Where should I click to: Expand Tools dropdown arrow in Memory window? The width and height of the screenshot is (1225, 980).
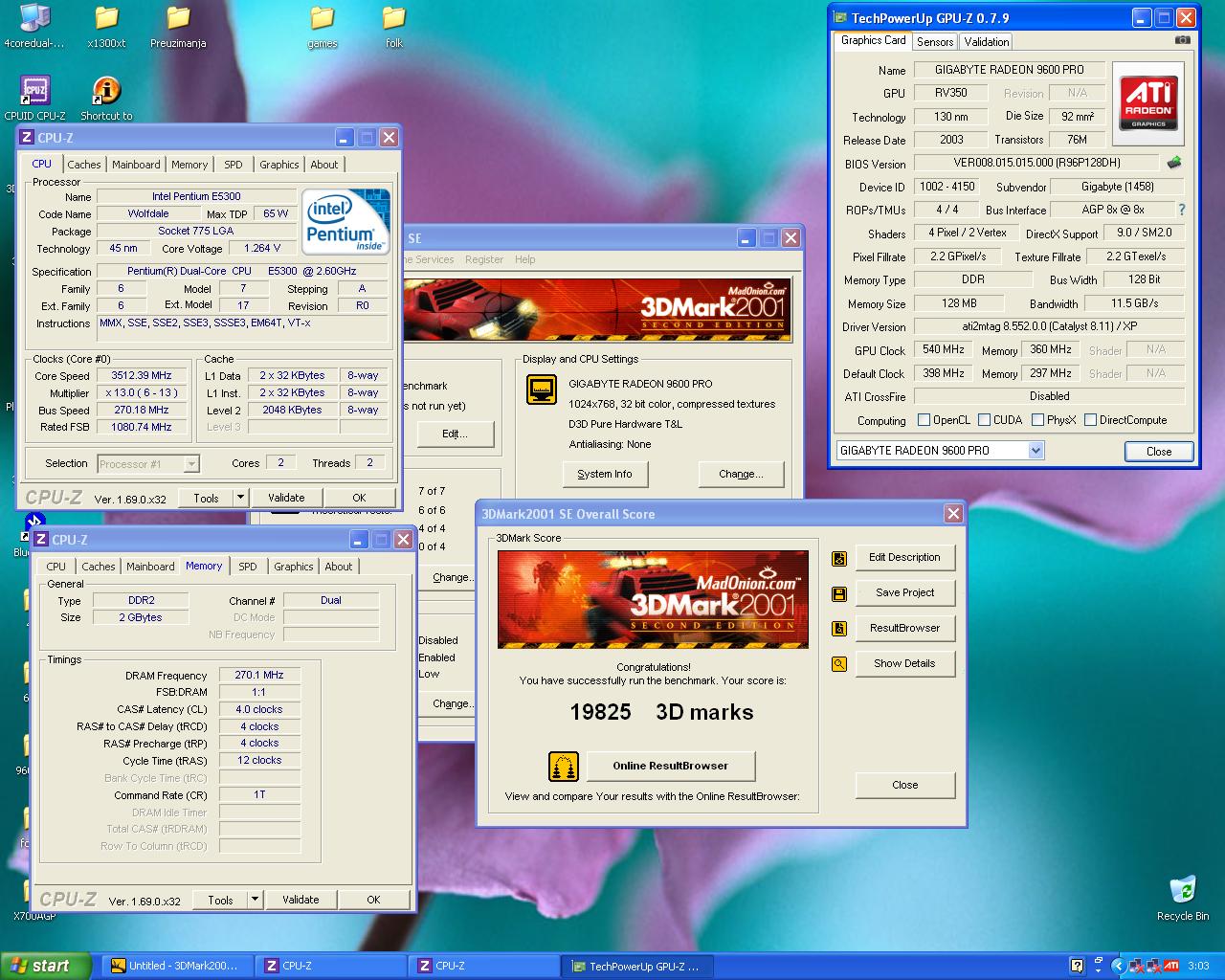point(255,900)
